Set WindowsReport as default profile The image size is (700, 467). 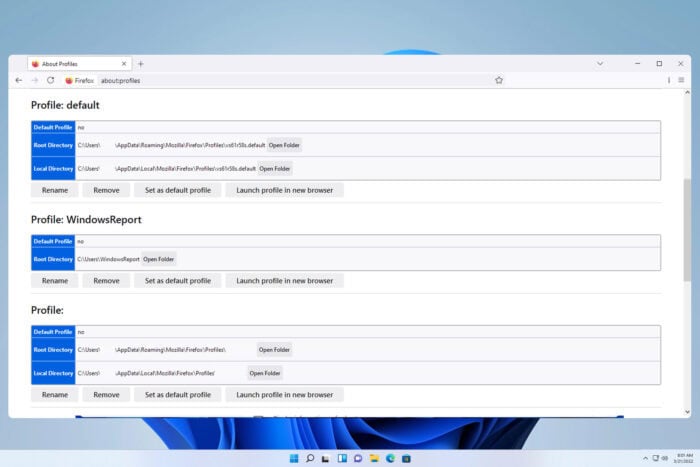pos(178,281)
